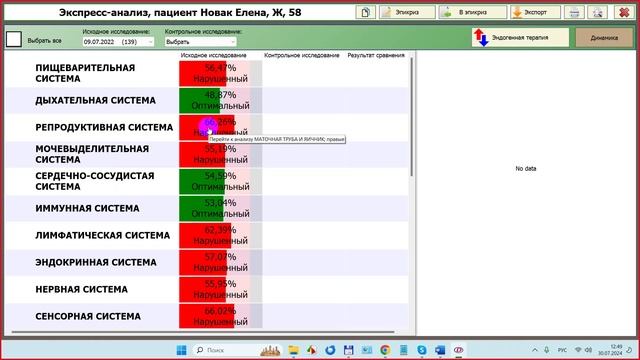Close the express-analysis with red X

(x=624, y=12)
